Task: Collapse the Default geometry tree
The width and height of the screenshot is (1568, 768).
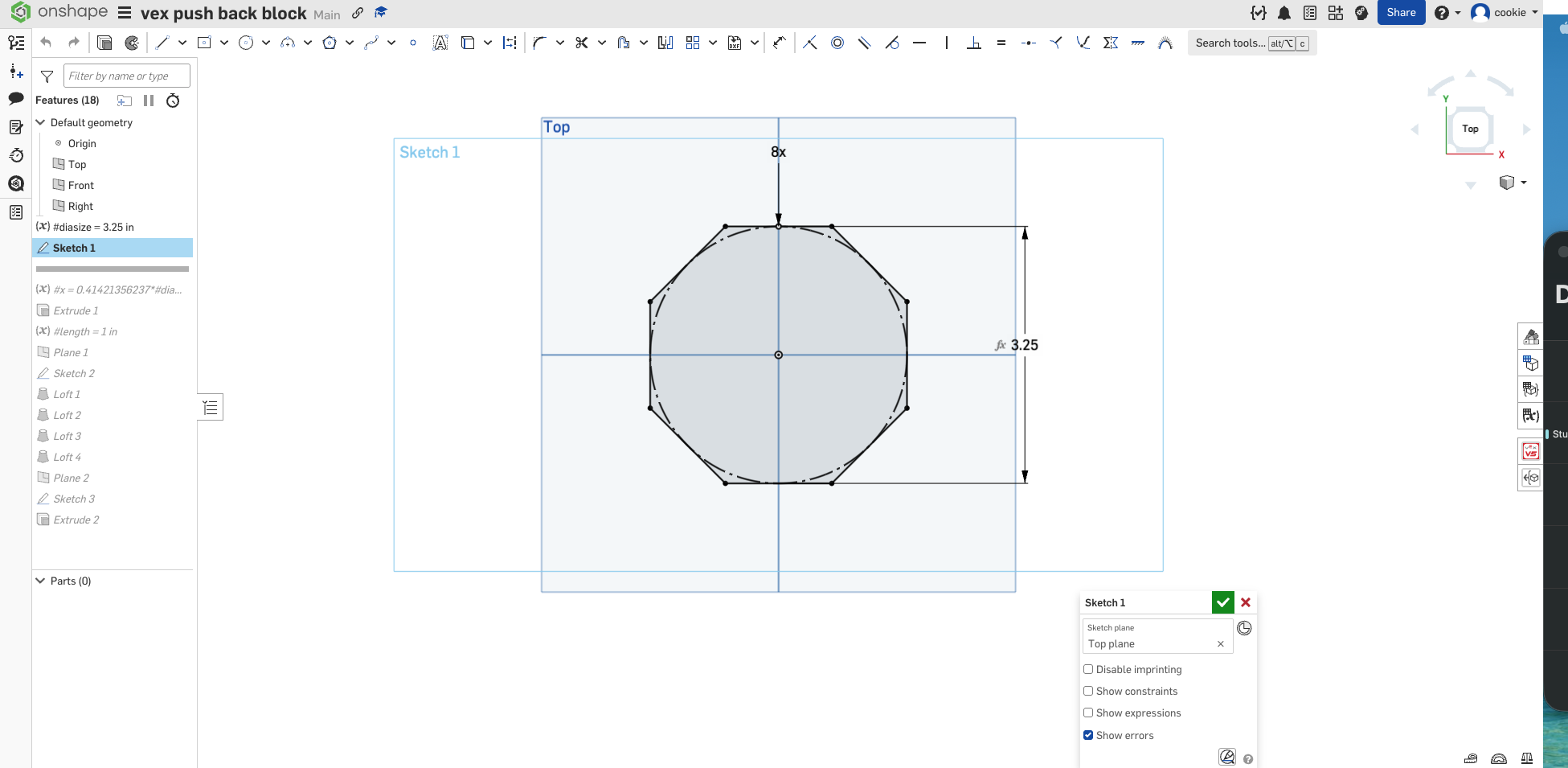Action: point(40,122)
